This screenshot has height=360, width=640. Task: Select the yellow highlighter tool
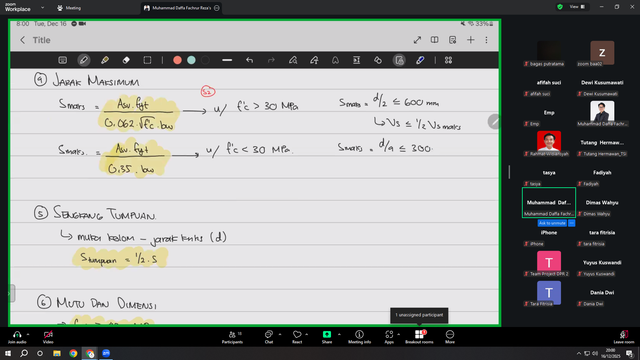click(x=105, y=60)
